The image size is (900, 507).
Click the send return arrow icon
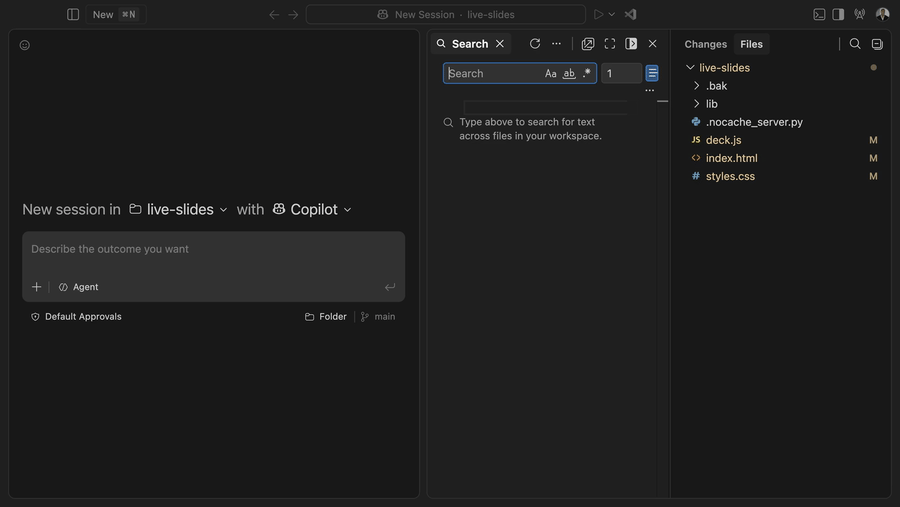(x=390, y=287)
